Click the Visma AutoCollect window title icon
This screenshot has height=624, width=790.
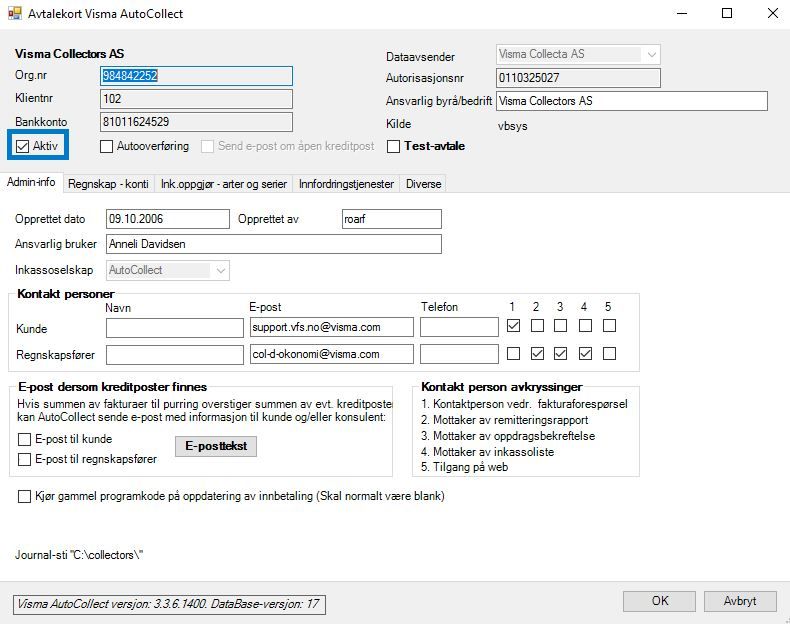[15, 13]
